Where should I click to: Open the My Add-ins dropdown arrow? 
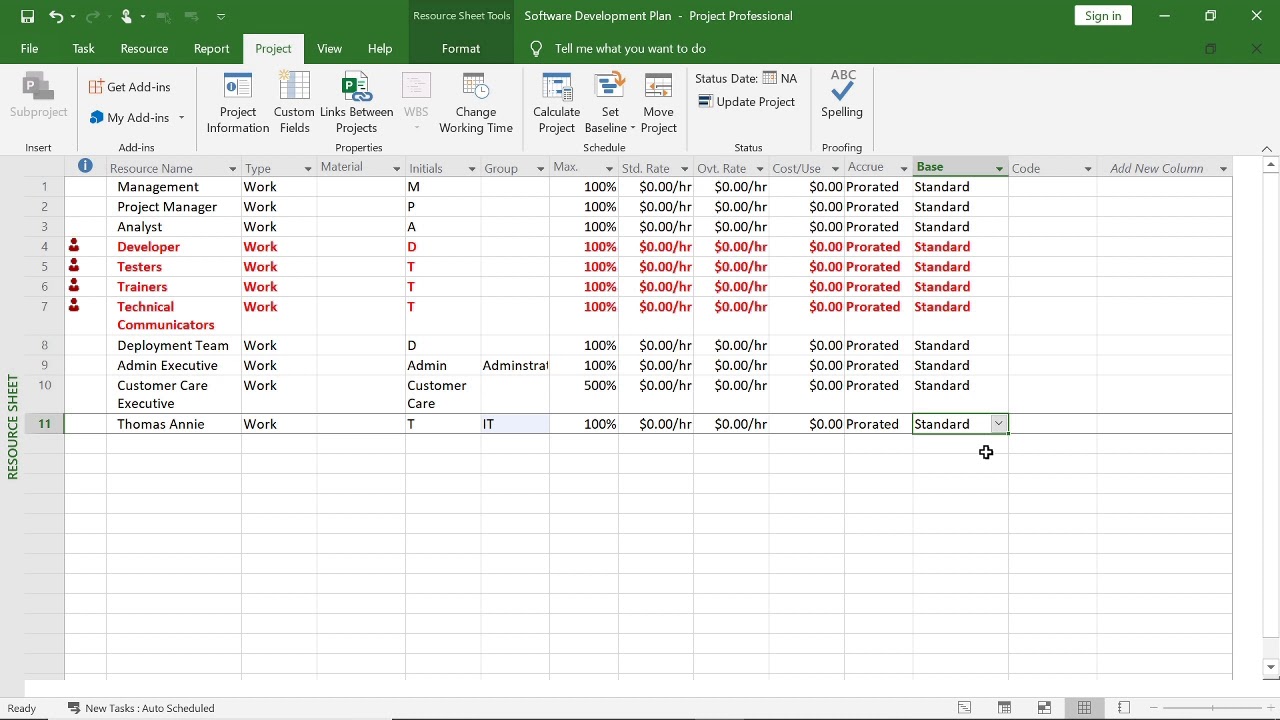click(181, 118)
